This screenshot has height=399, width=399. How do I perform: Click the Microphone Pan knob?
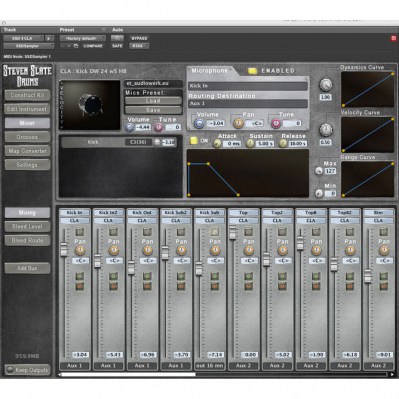238,124
